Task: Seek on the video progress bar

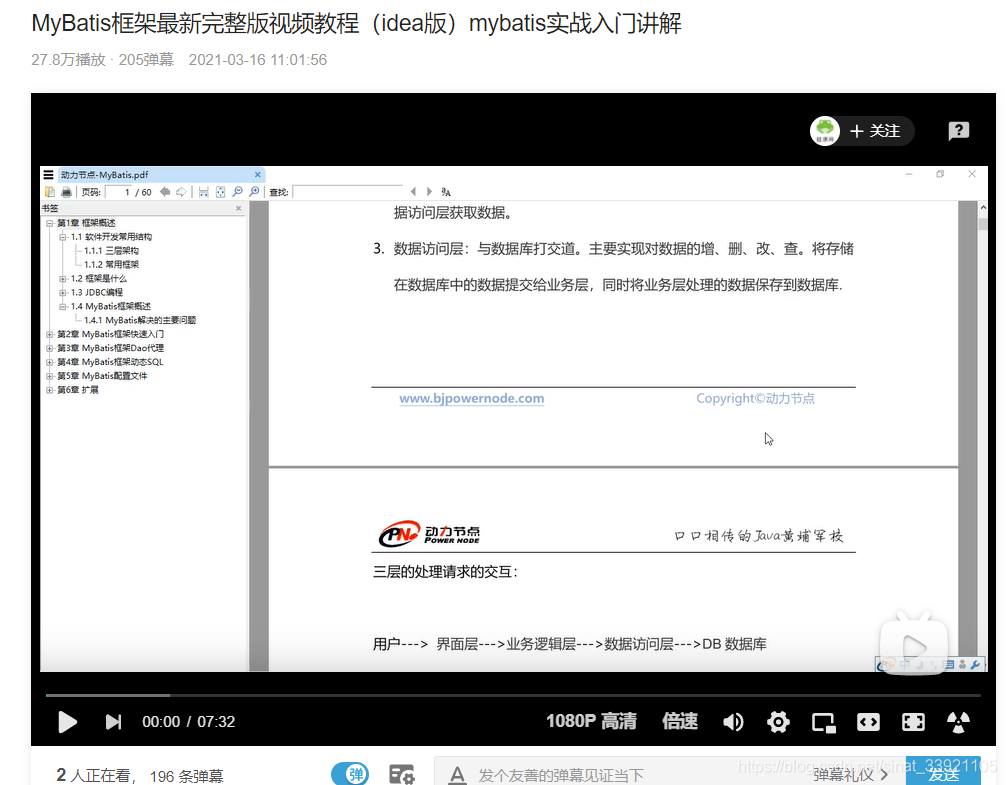Action: [513, 695]
